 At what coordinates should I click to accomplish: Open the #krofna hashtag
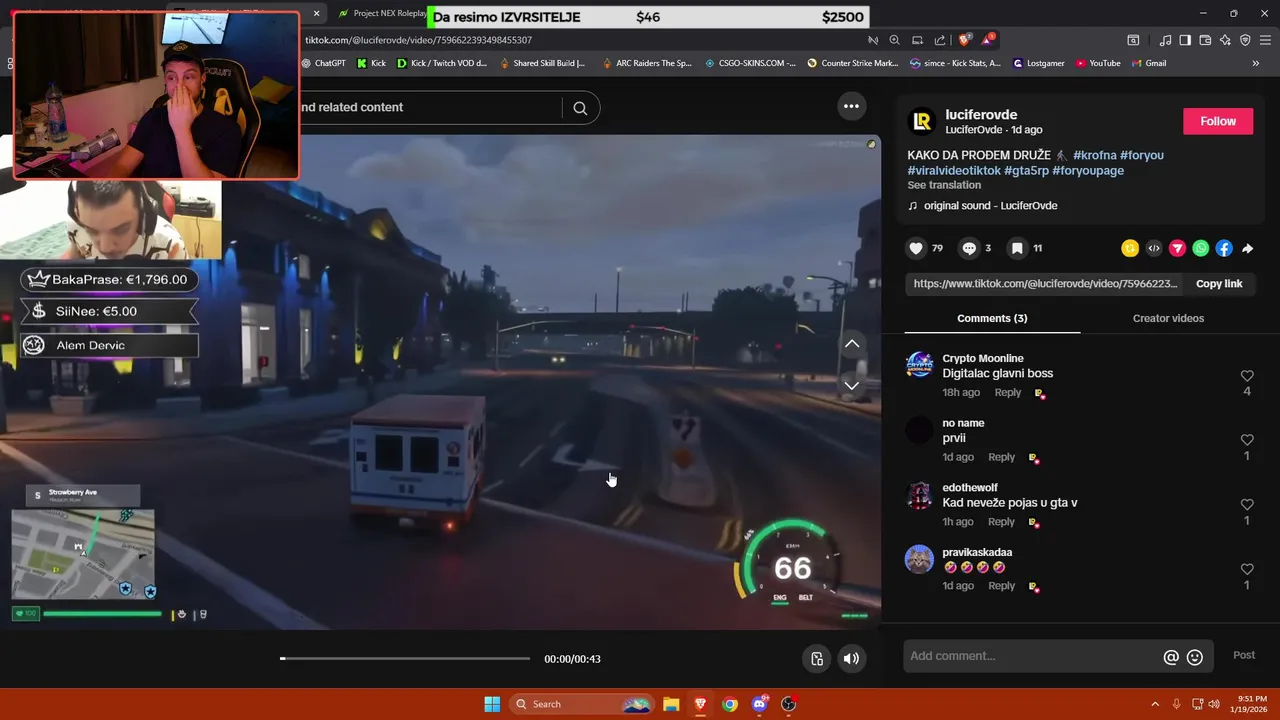[1094, 155]
